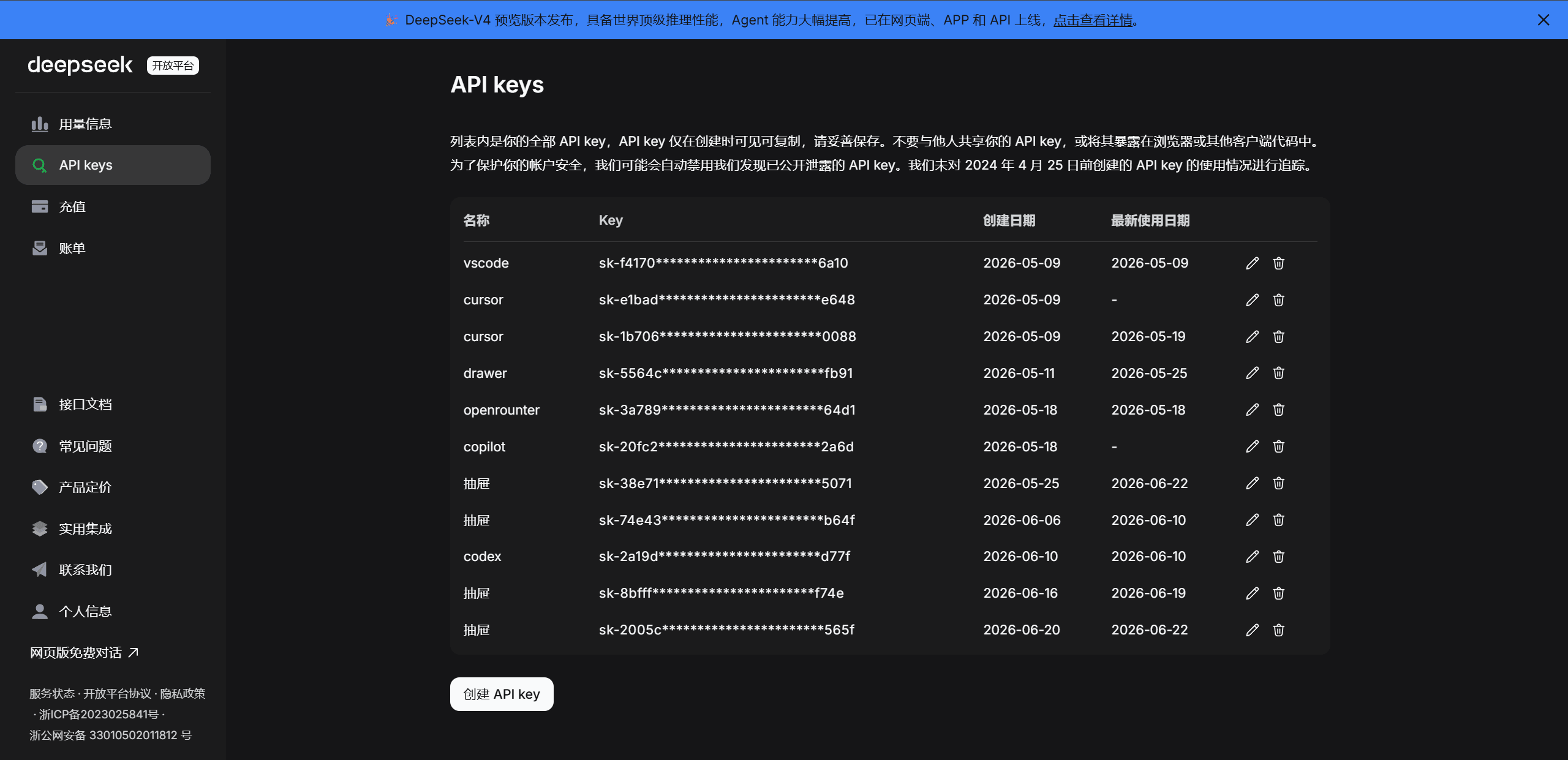Edit the key ending in e648
Image resolution: width=1568 pixels, height=760 pixels.
(1252, 300)
